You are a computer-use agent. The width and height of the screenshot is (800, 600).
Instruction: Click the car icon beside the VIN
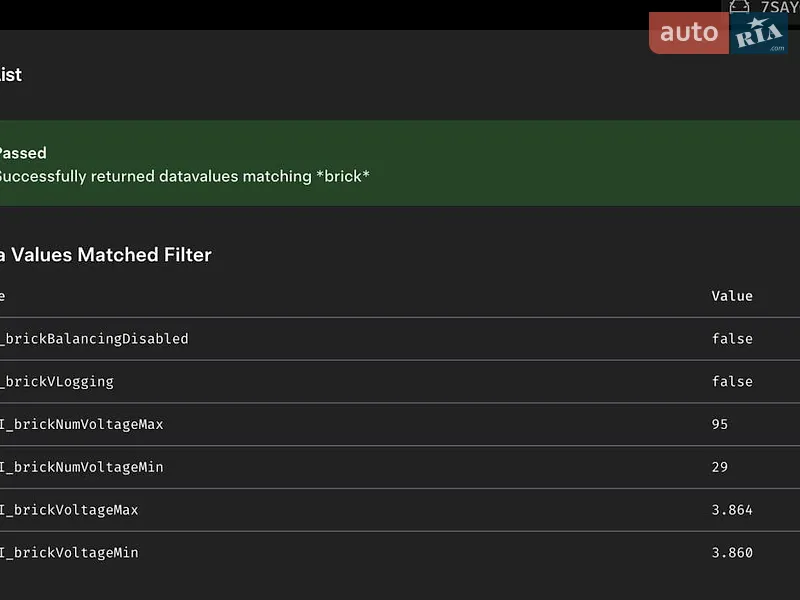point(739,7)
